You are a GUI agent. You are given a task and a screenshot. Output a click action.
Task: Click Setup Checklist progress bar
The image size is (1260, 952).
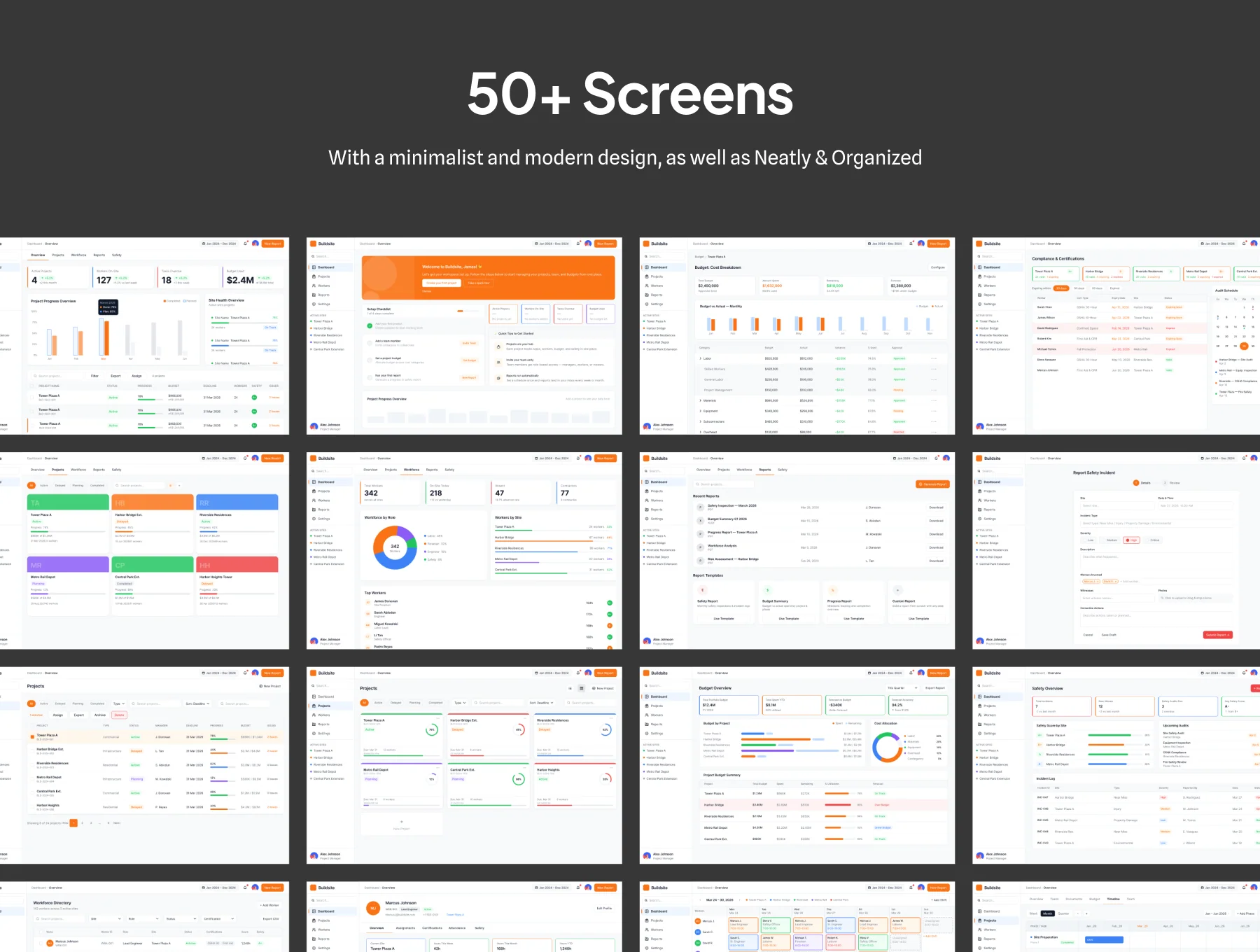click(467, 311)
